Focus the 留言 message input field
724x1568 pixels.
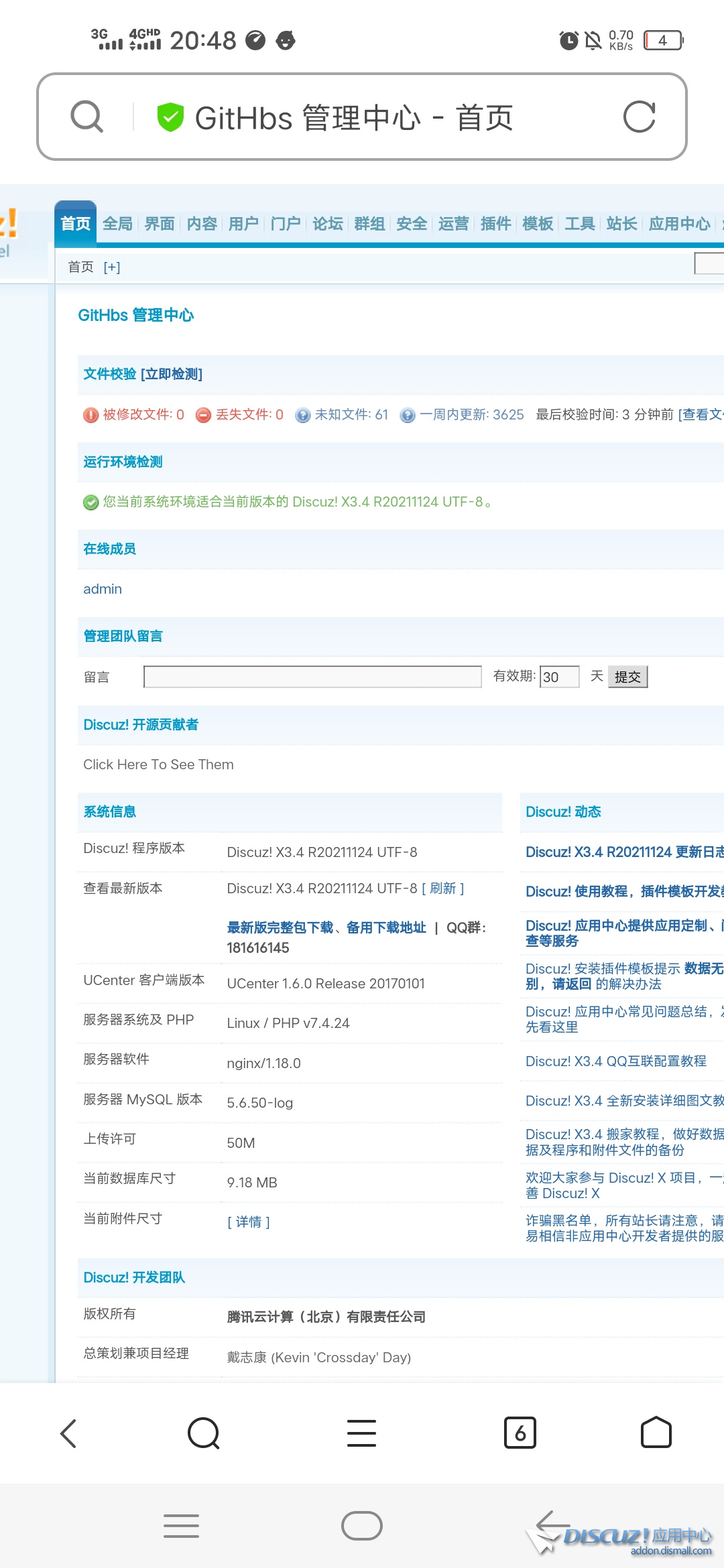coord(312,677)
